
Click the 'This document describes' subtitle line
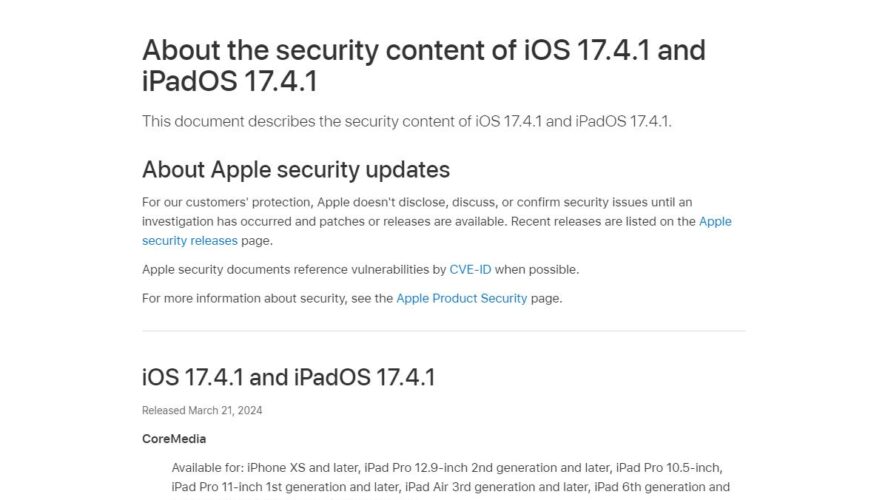coord(407,121)
